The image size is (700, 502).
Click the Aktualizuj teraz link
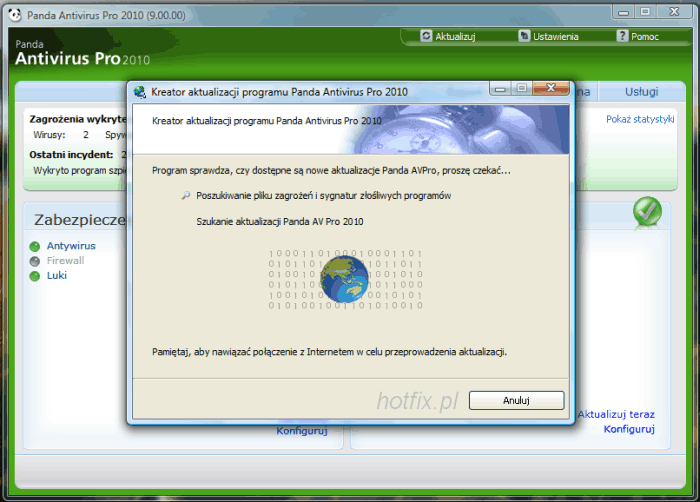616,414
